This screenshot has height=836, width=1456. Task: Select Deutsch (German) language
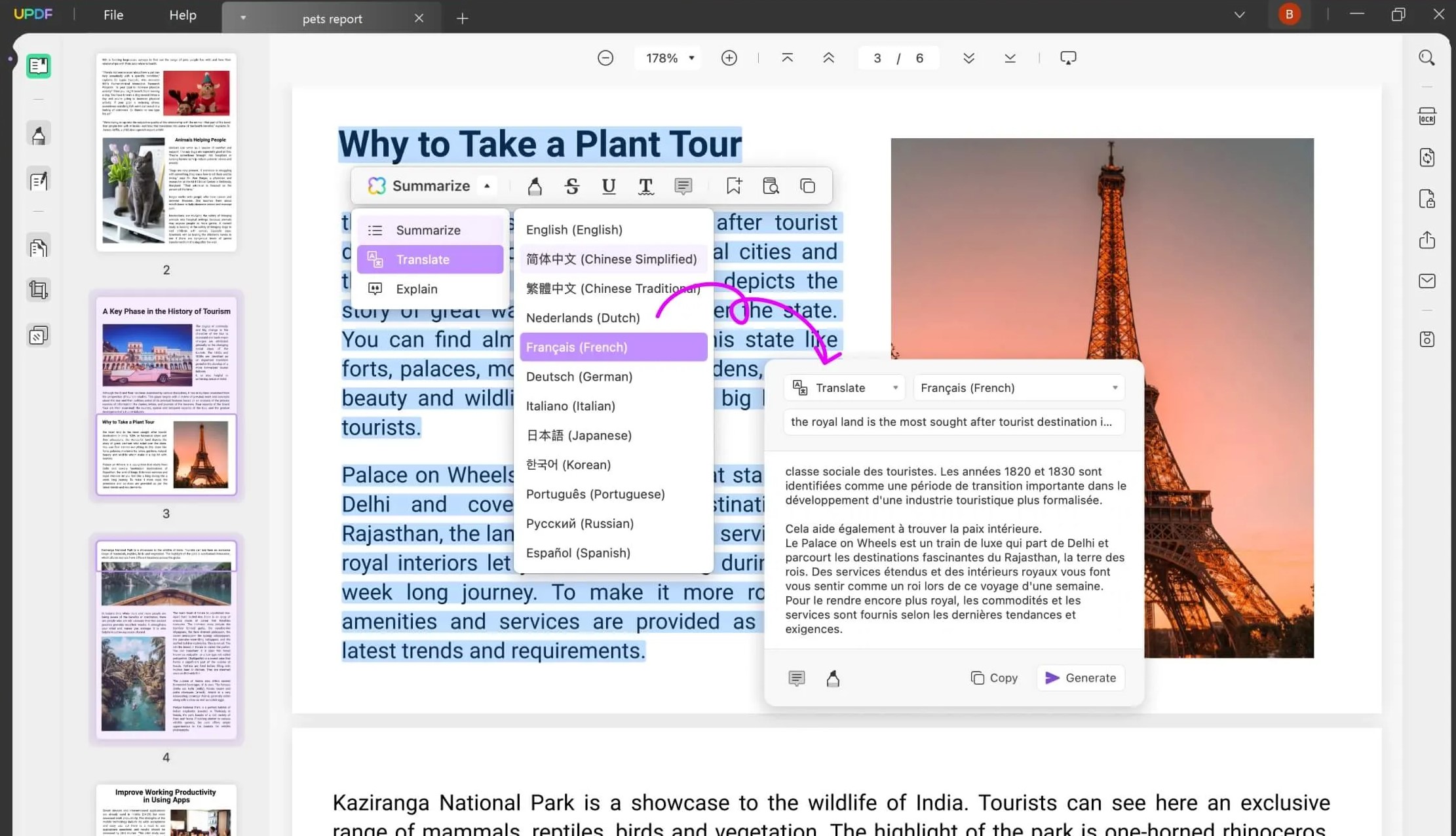tap(613, 377)
